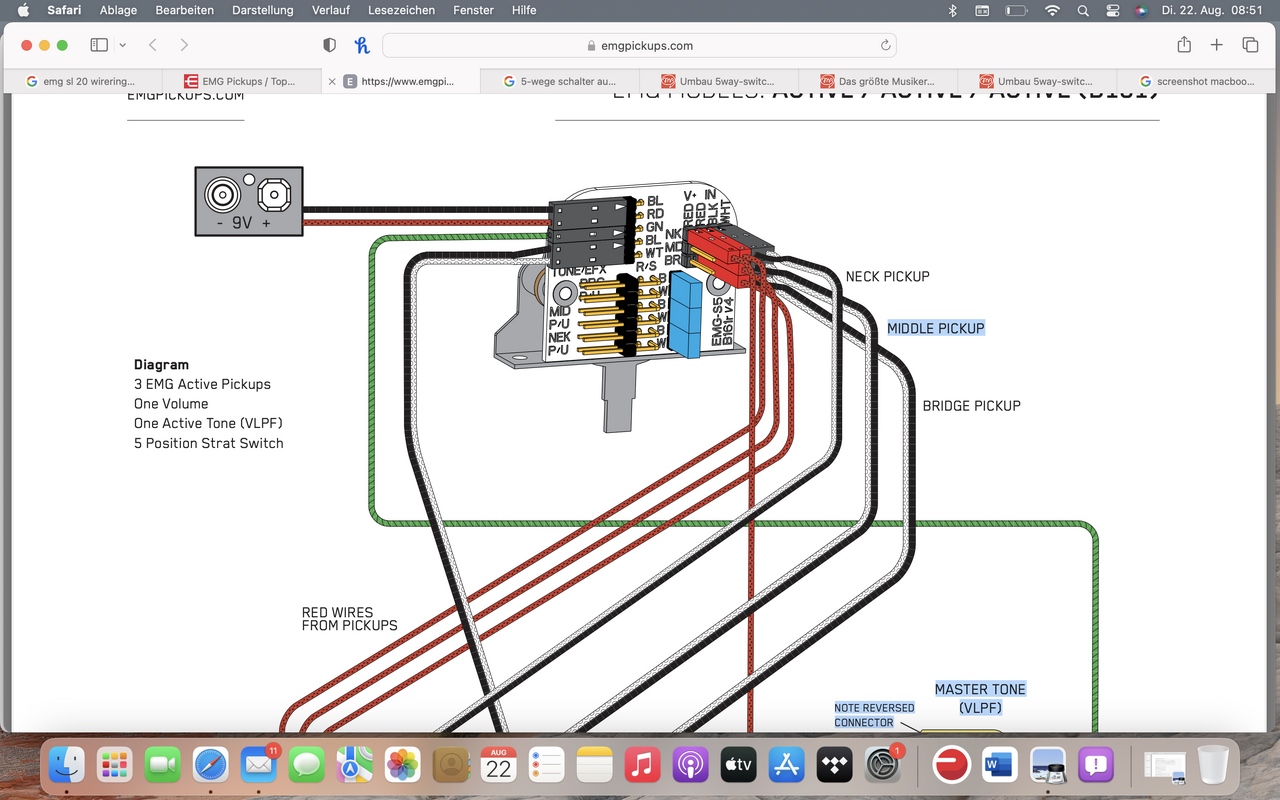Show the tab overview
Viewport: 1280px width, 800px height.
coord(1250,45)
